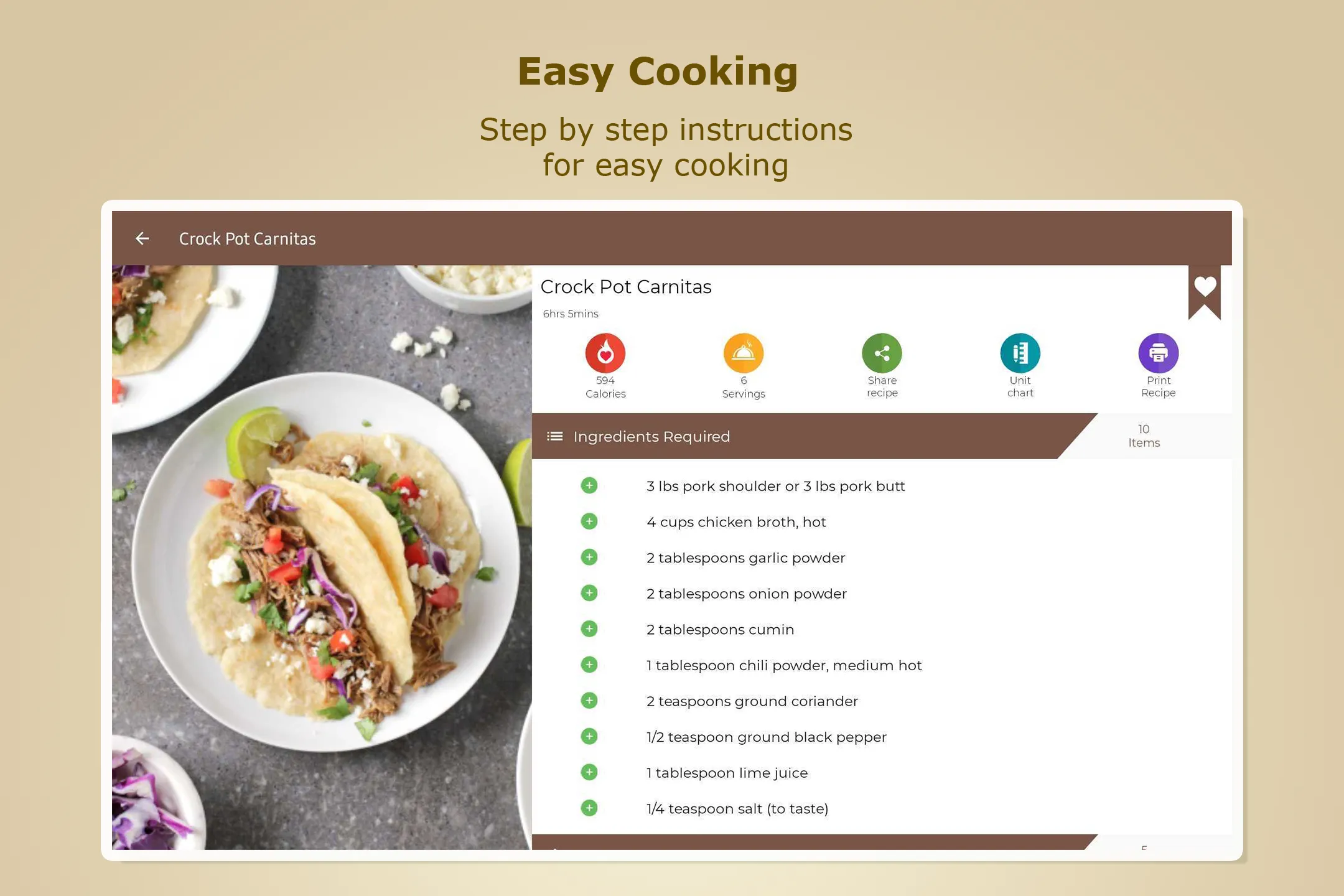Click the recipe photo thumbnail
The width and height of the screenshot is (1344, 896).
tap(322, 549)
